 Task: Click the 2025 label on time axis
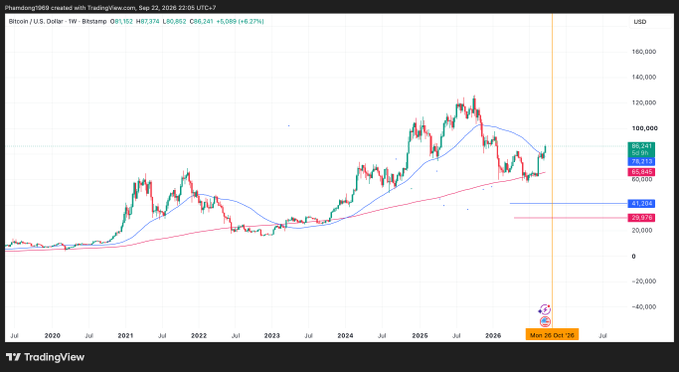point(420,336)
